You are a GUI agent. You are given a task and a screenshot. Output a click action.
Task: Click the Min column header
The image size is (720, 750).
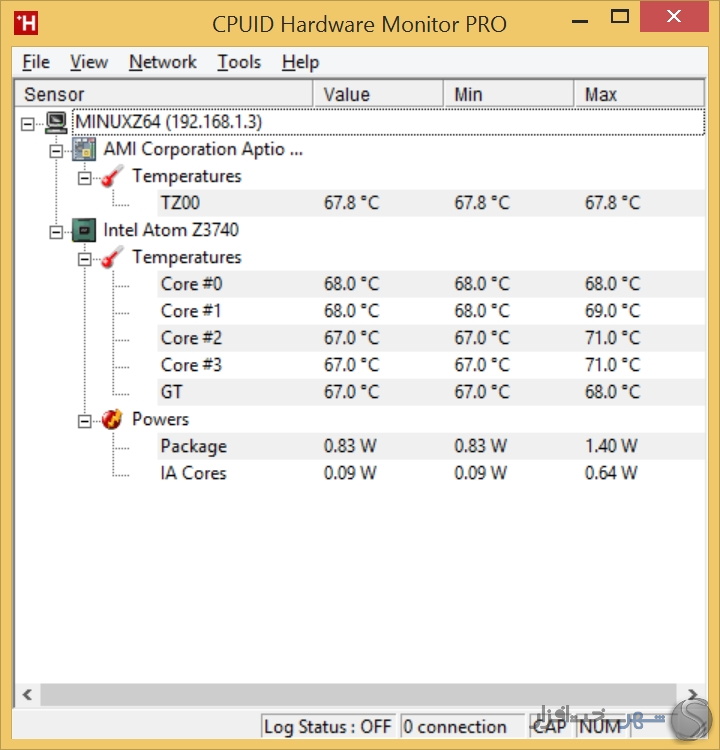(509, 94)
